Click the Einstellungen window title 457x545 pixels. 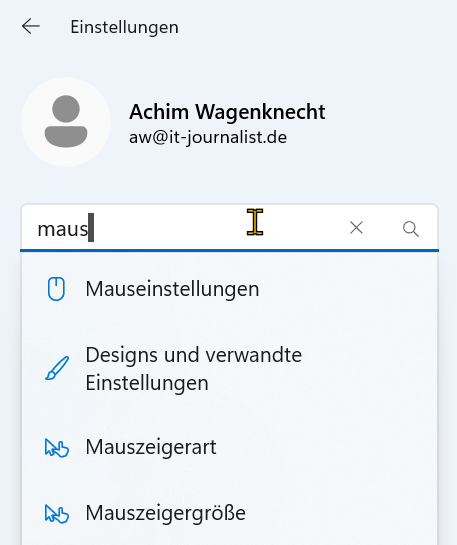tap(124, 27)
